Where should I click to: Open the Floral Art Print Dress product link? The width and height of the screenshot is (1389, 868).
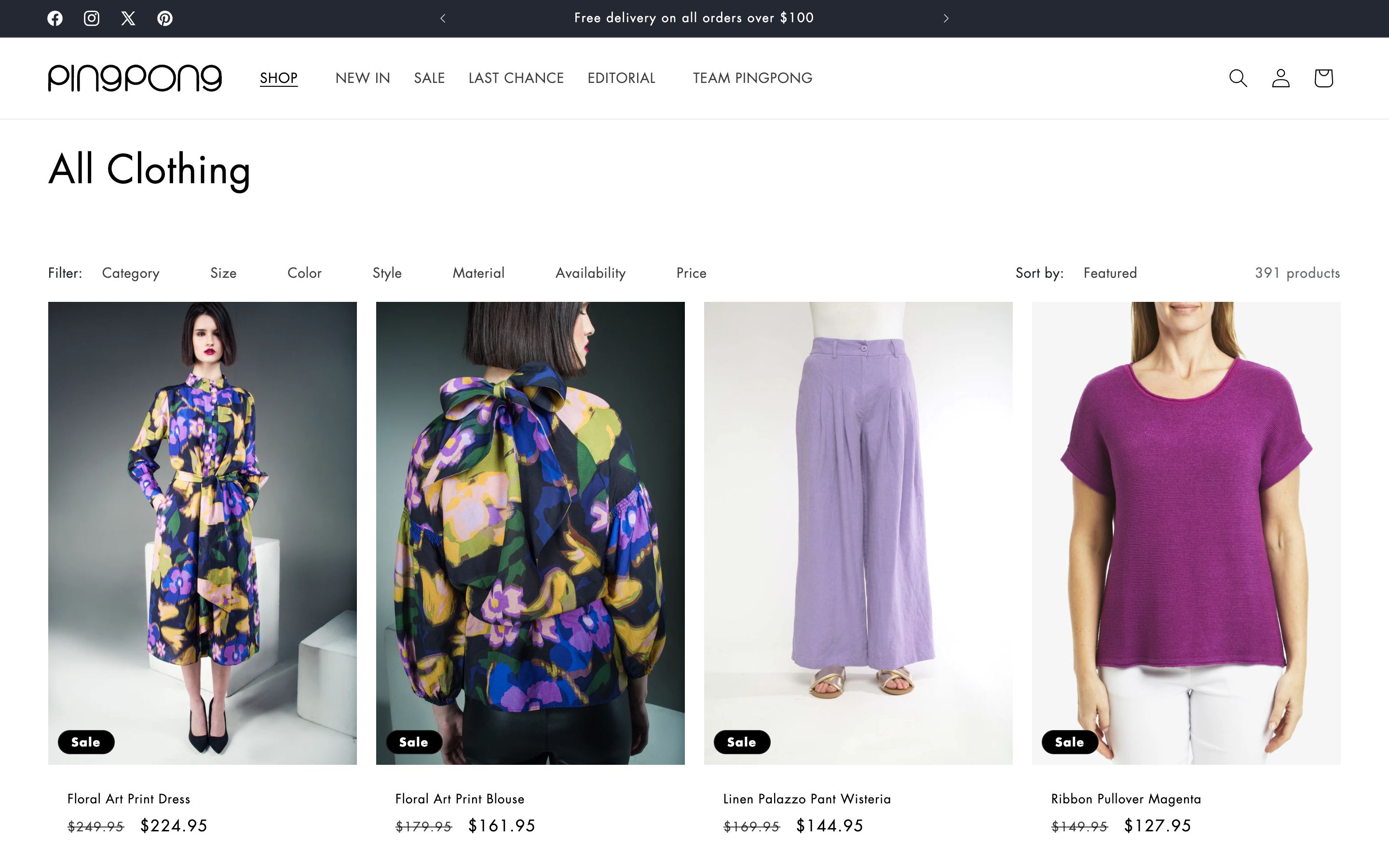pyautogui.click(x=129, y=799)
